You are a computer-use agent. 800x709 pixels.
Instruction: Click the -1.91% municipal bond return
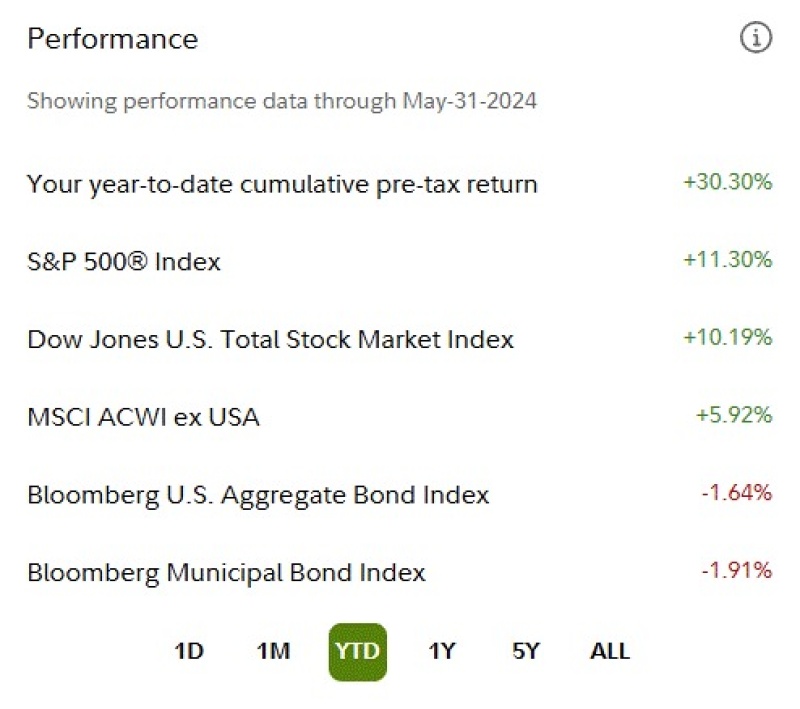tap(737, 570)
